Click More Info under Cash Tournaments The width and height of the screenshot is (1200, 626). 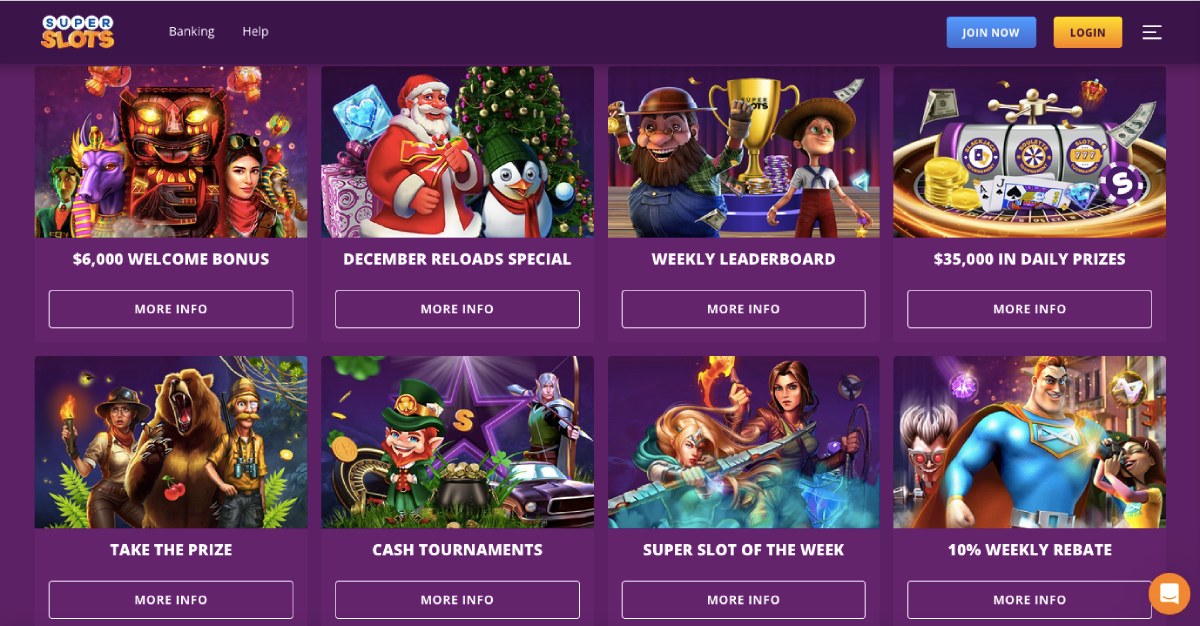pos(457,600)
